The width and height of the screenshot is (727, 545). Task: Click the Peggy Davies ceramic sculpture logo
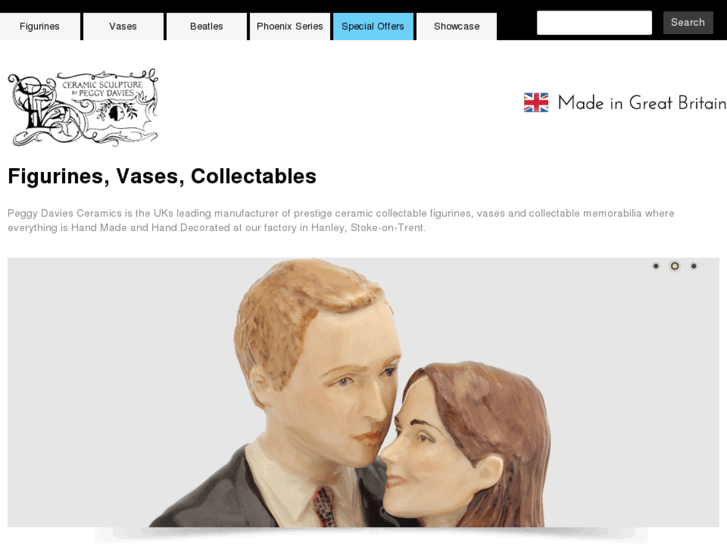pyautogui.click(x=83, y=107)
